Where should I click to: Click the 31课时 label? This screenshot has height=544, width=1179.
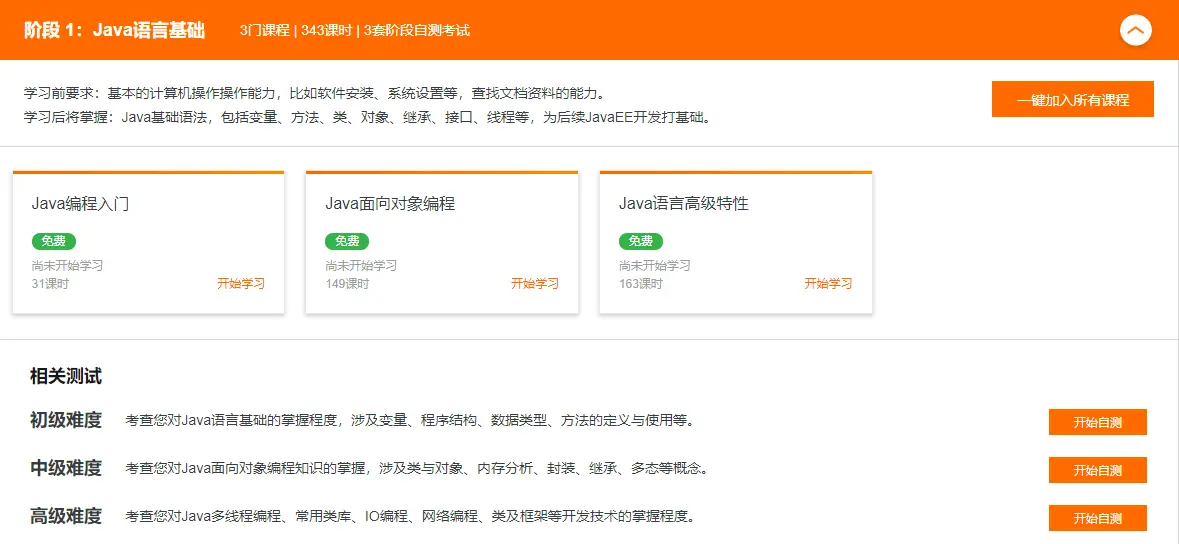click(50, 284)
